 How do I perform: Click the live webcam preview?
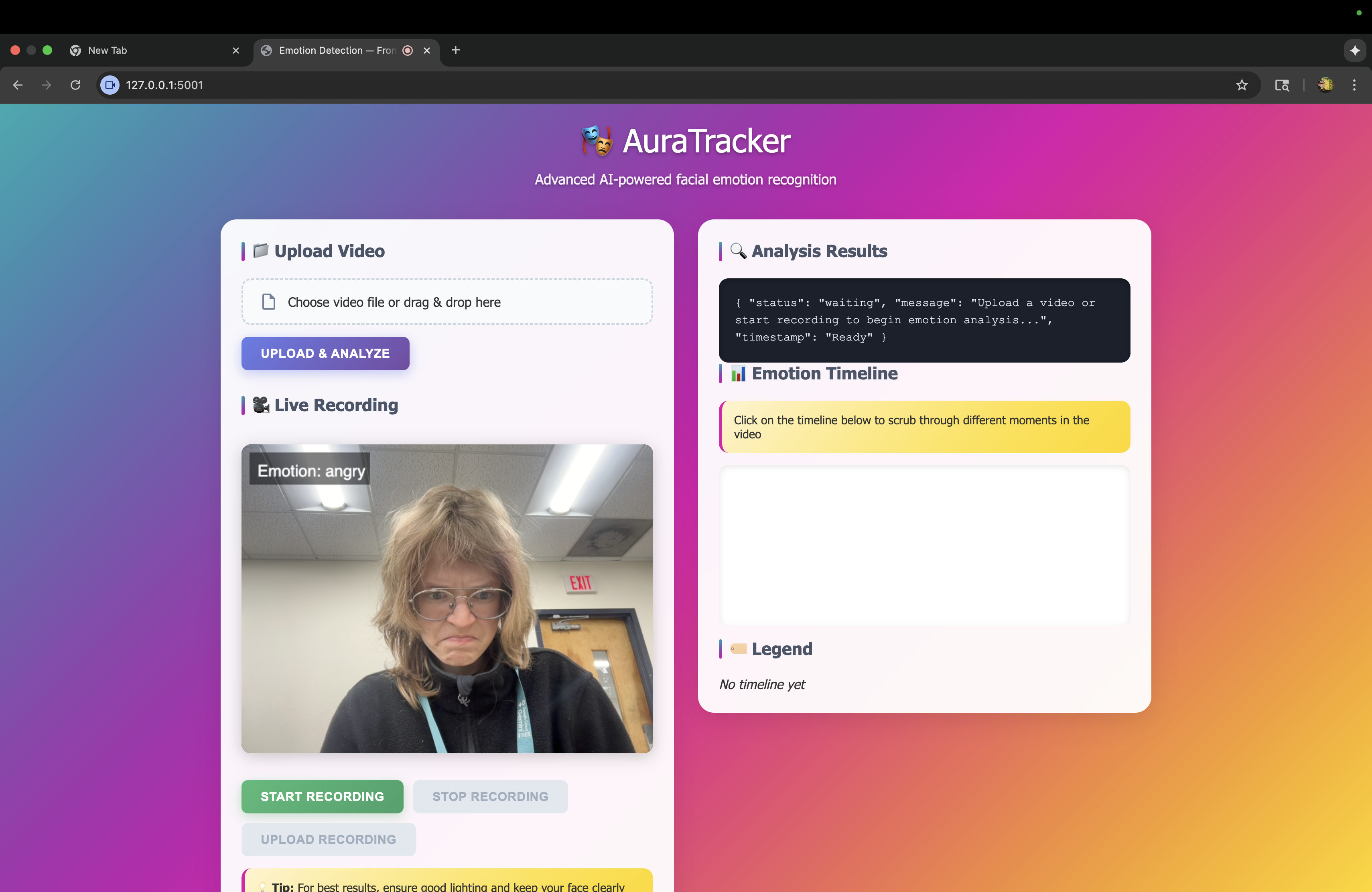(447, 598)
